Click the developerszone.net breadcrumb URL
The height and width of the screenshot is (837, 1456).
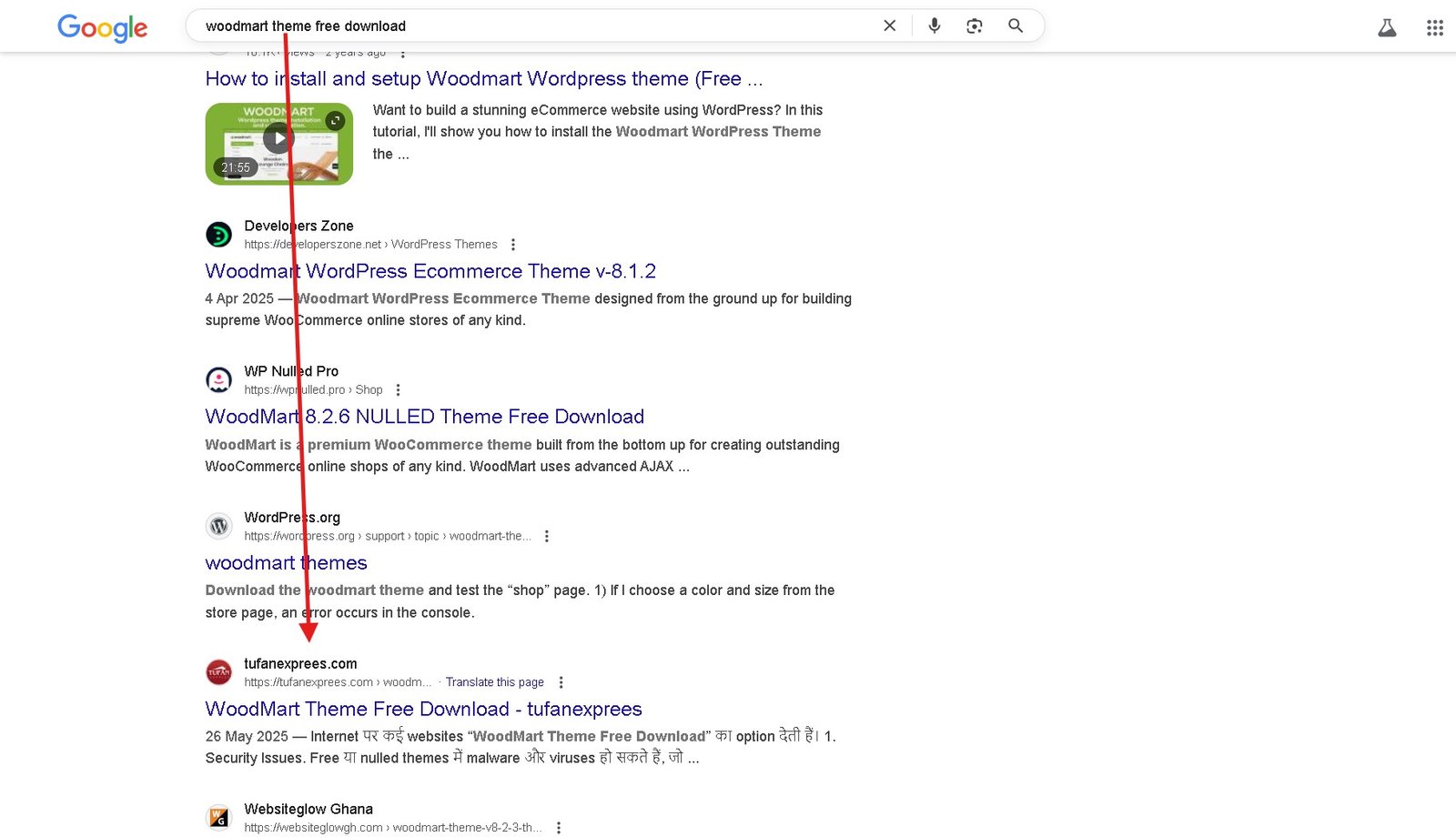(x=370, y=245)
